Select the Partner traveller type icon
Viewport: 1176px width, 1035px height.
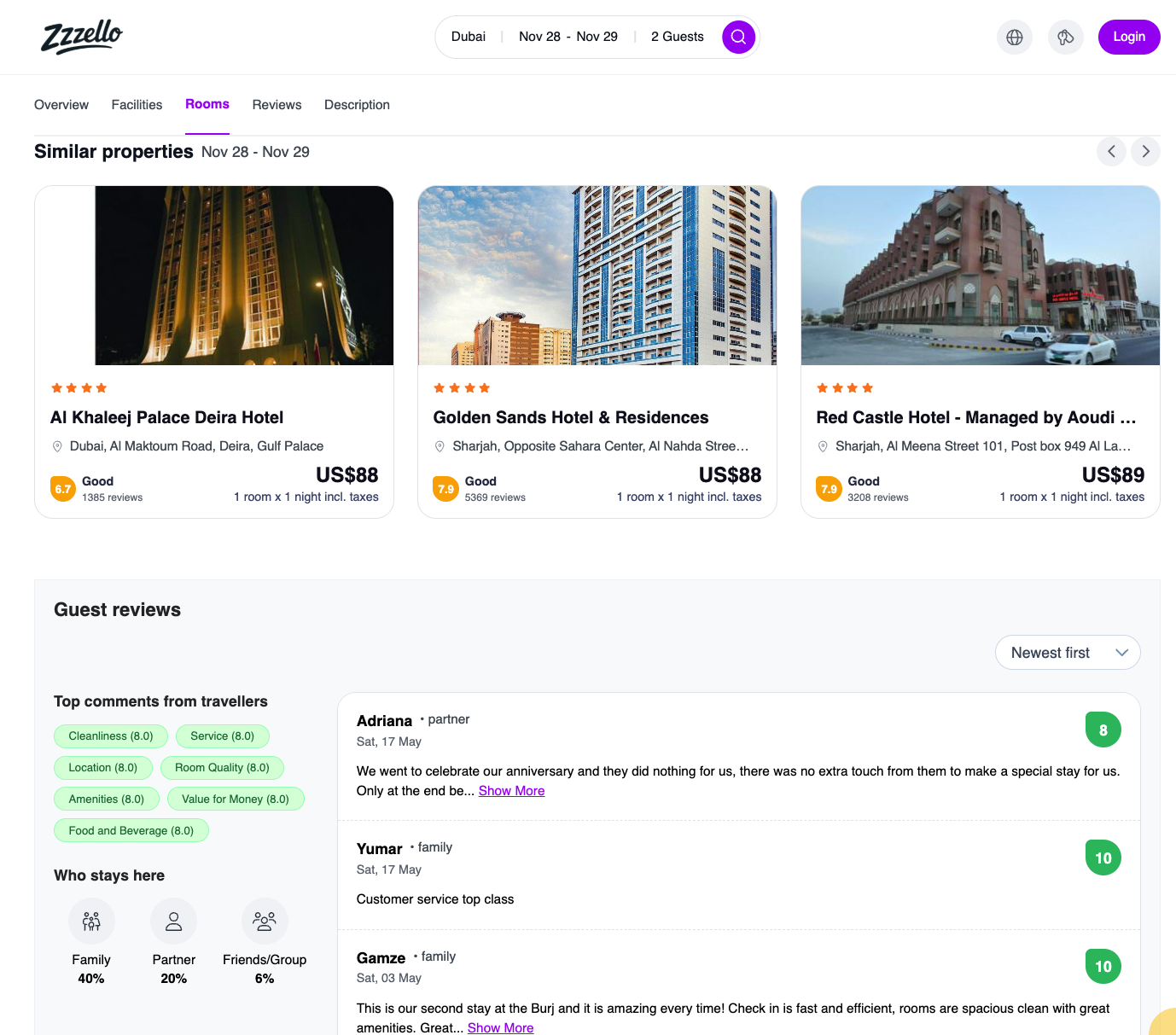point(173,921)
